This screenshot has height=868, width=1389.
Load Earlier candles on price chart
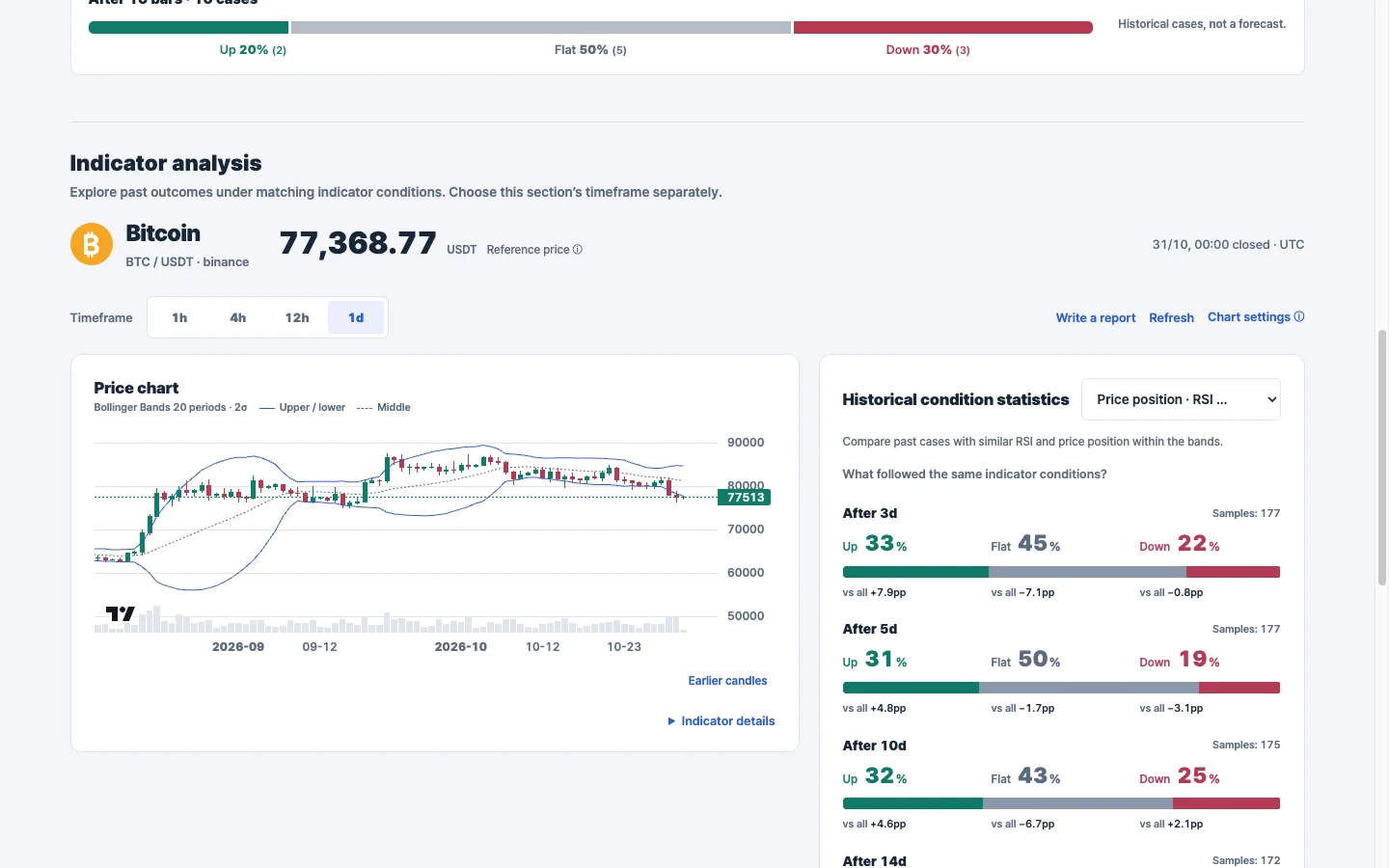point(727,681)
